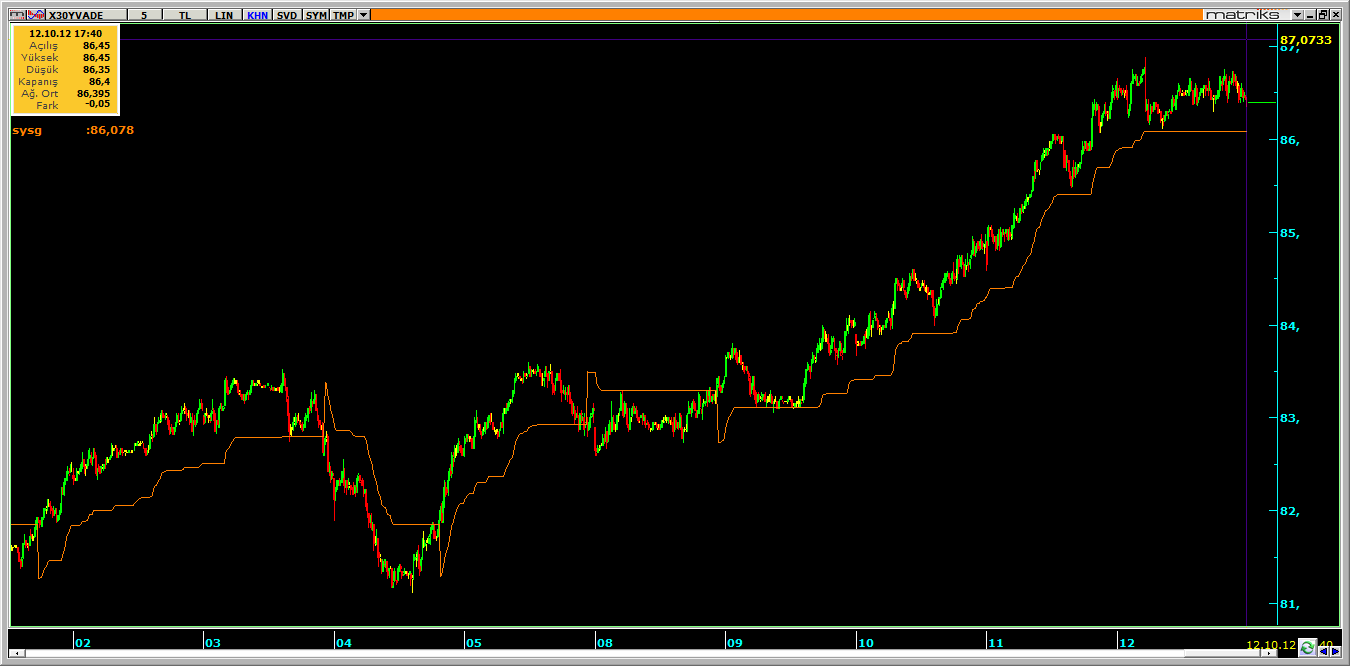
Task: Click the 09 date marker on time axis
Action: pyautogui.click(x=734, y=643)
